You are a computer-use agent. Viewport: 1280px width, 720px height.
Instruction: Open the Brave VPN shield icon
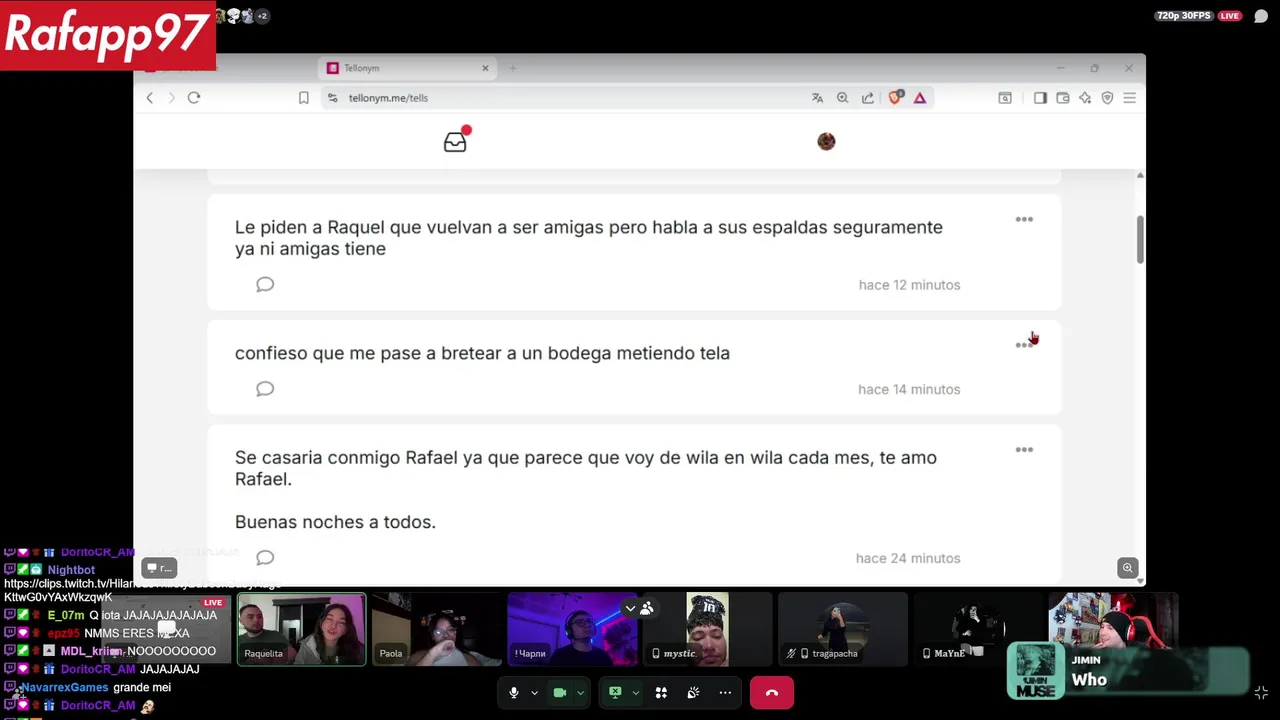[x=1107, y=98]
